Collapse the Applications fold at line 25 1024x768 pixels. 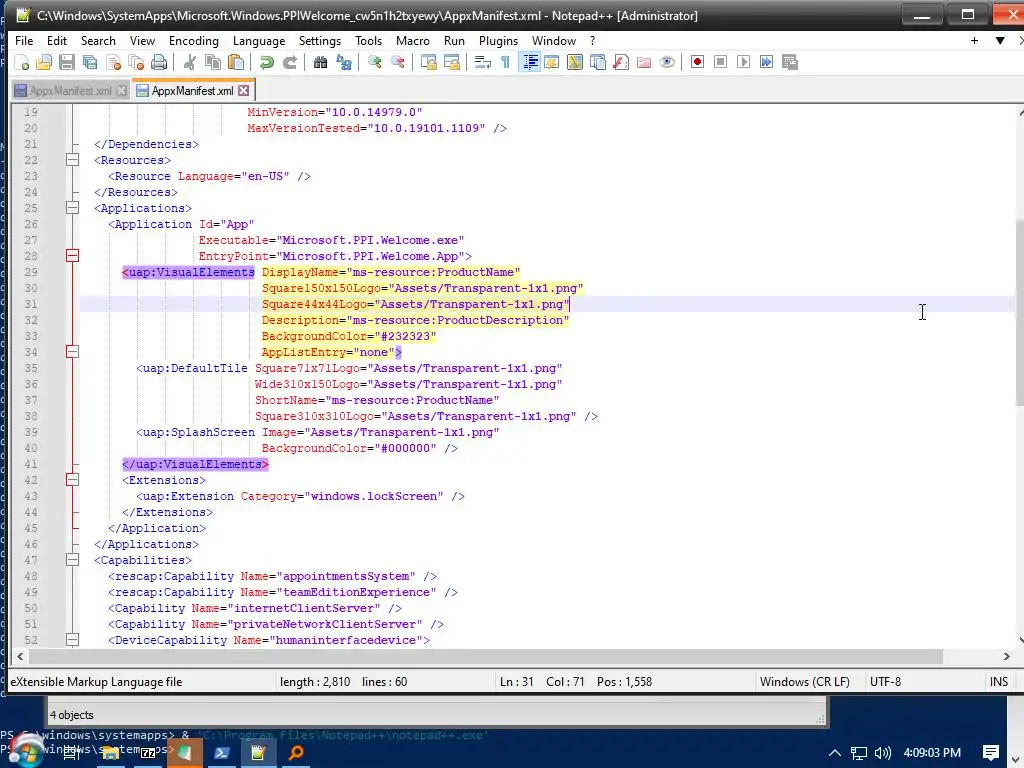[x=72, y=208]
